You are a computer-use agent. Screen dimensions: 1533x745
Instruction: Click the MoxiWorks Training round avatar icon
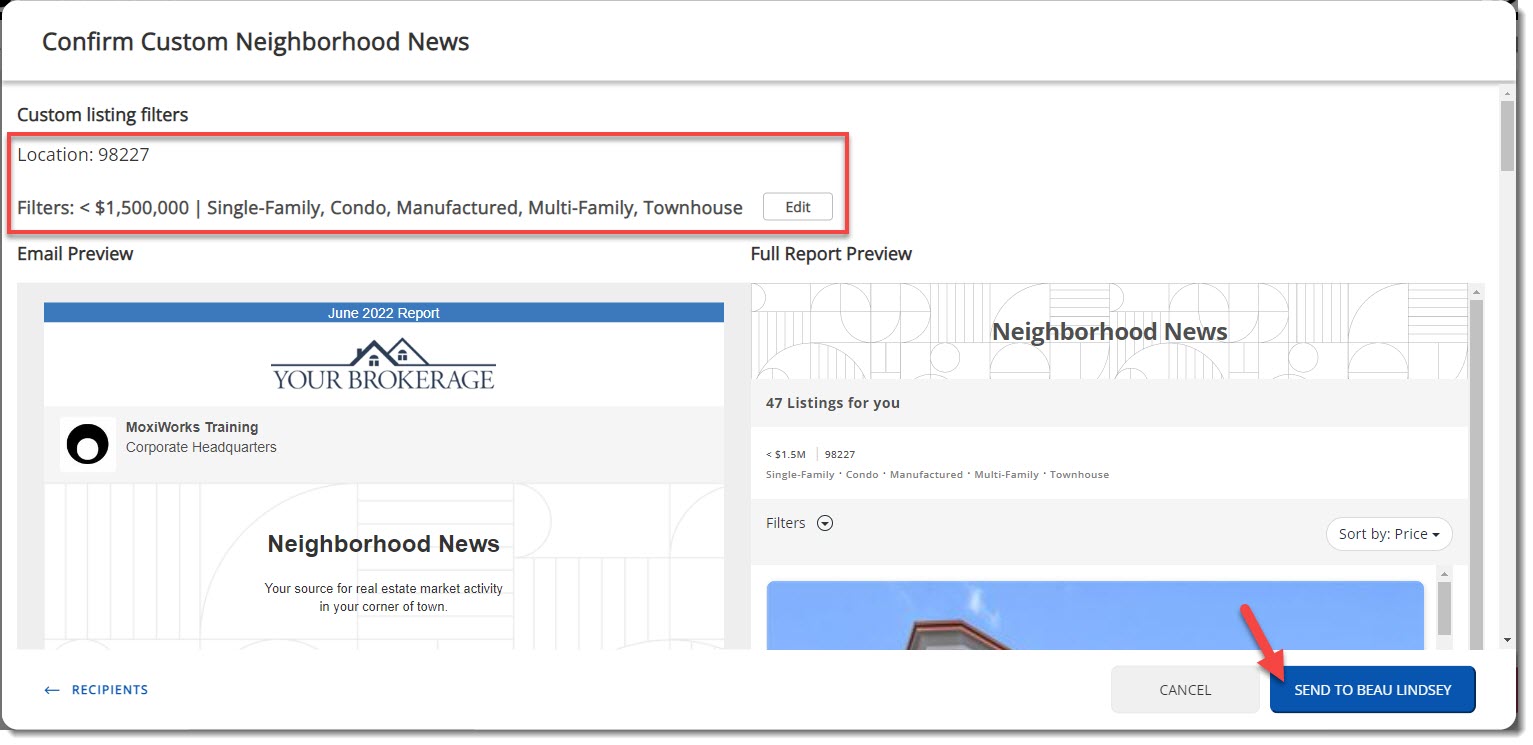coord(87,444)
